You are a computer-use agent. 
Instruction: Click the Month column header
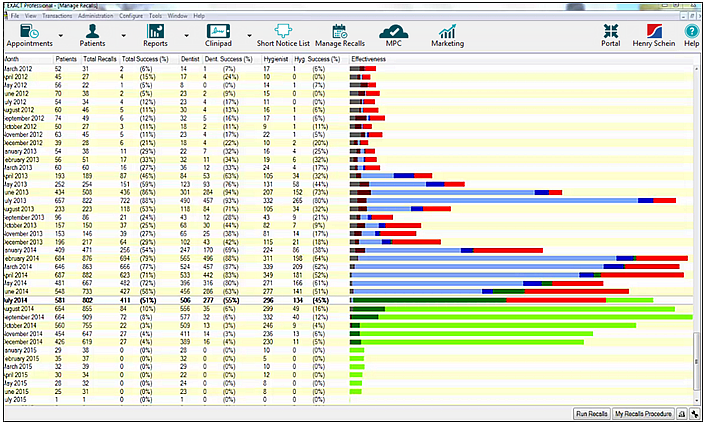tap(11, 59)
